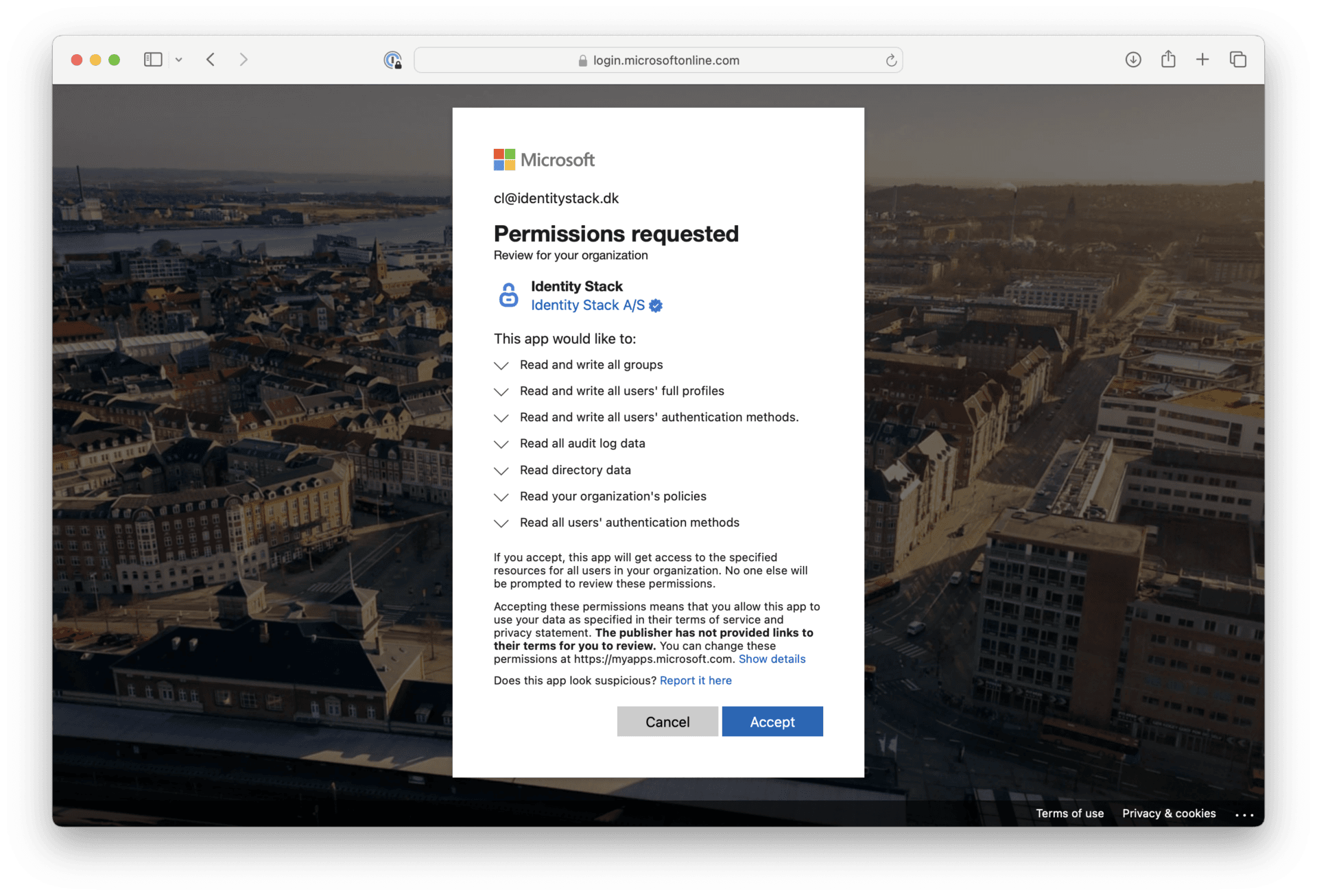The image size is (1317, 896).
Task: Cancel the permissions request
Action: pos(667,721)
